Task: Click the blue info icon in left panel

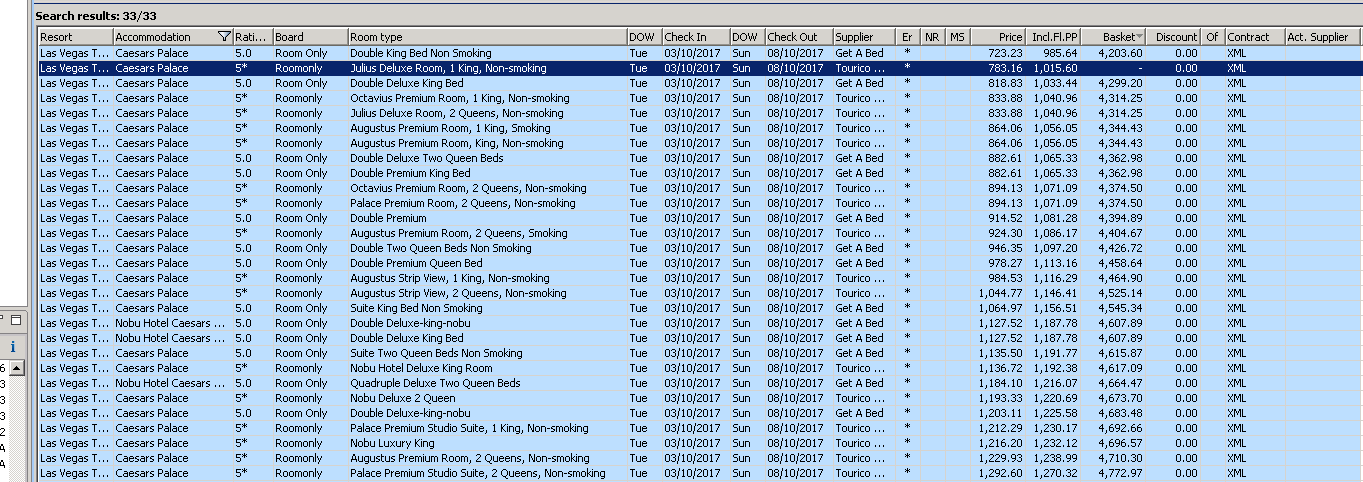Action: coord(11,346)
